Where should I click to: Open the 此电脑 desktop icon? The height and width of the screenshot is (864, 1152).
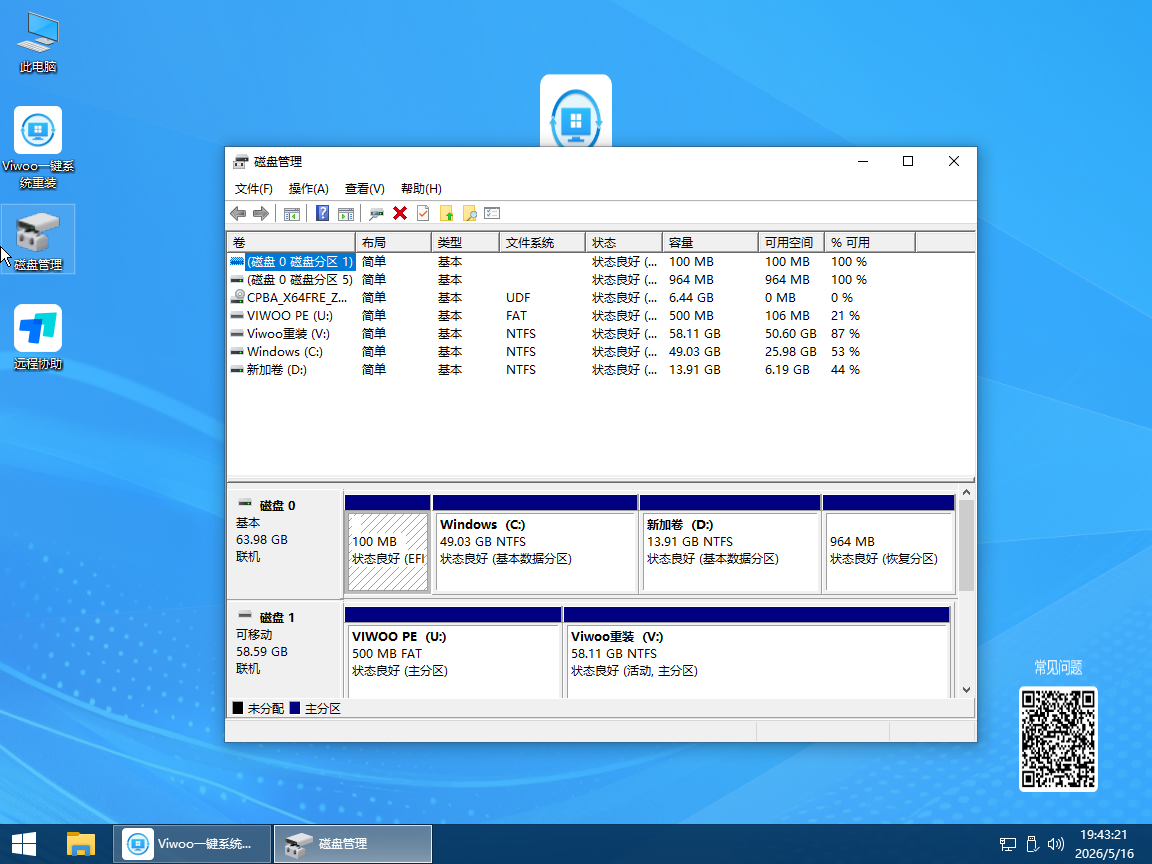click(38, 43)
